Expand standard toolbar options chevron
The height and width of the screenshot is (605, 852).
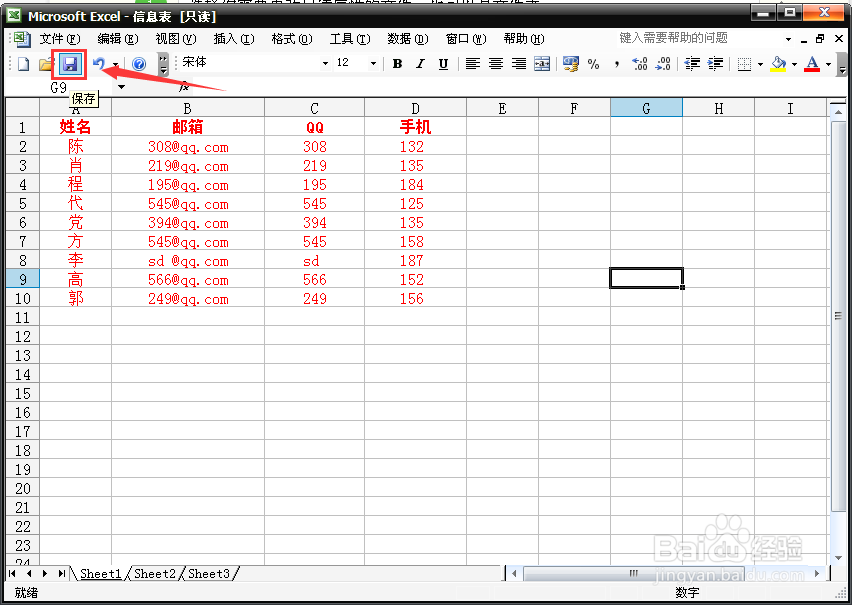coord(163,64)
